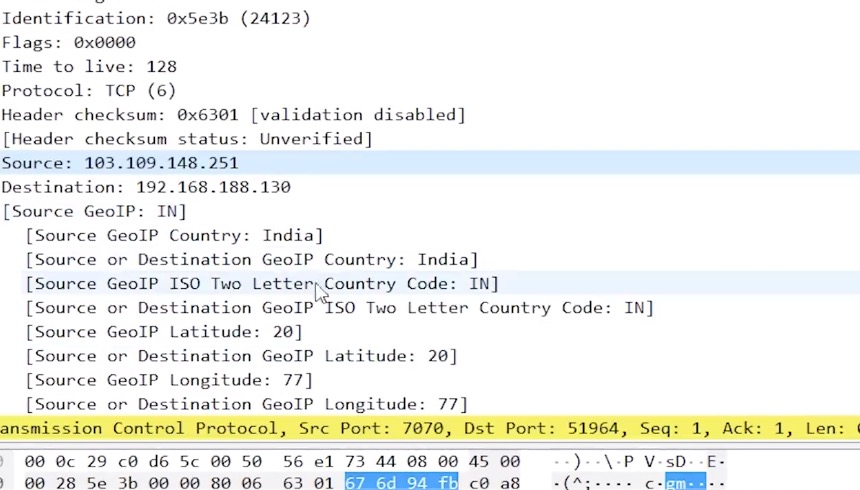Click Source or Destination GeoIP ISO Country Code
860x490 pixels.
pyautogui.click(x=339, y=307)
